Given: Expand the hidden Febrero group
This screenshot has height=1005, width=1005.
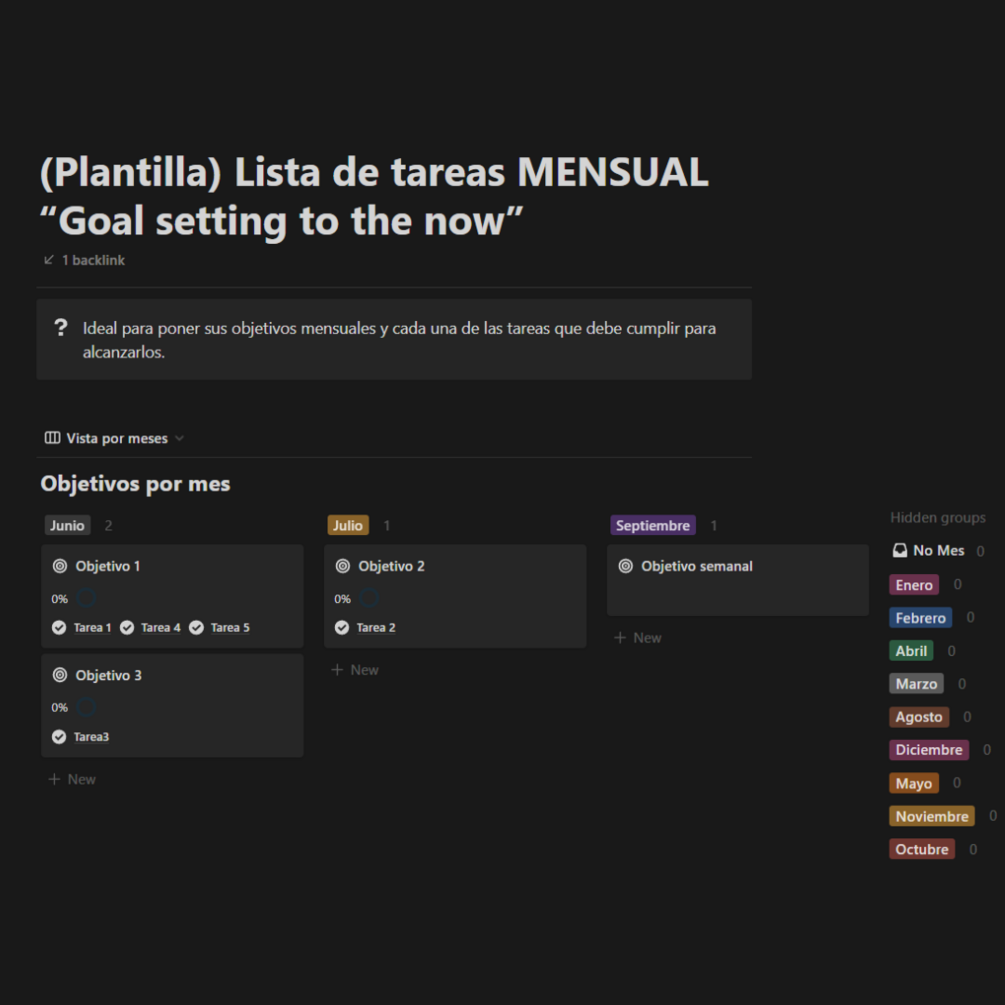Looking at the screenshot, I should (920, 618).
